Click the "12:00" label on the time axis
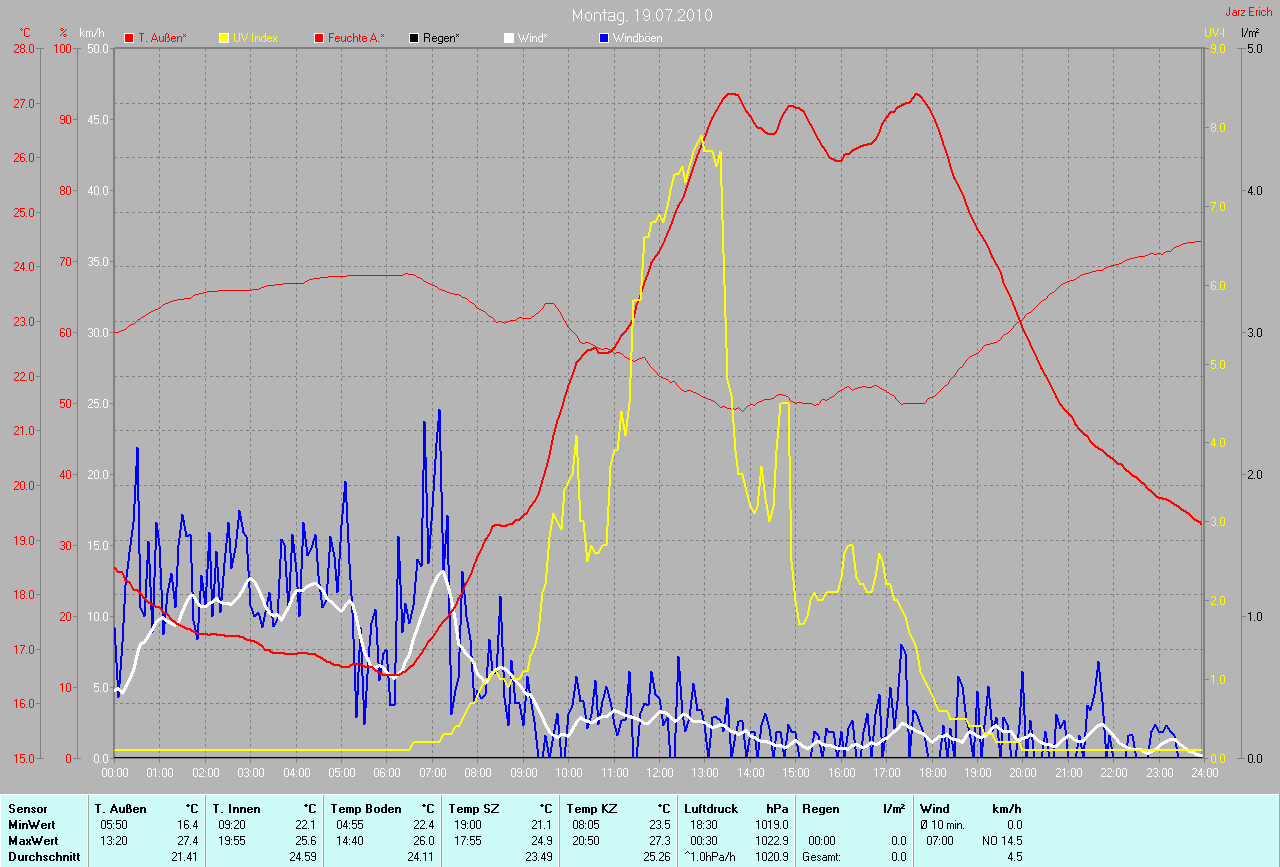 [659, 773]
